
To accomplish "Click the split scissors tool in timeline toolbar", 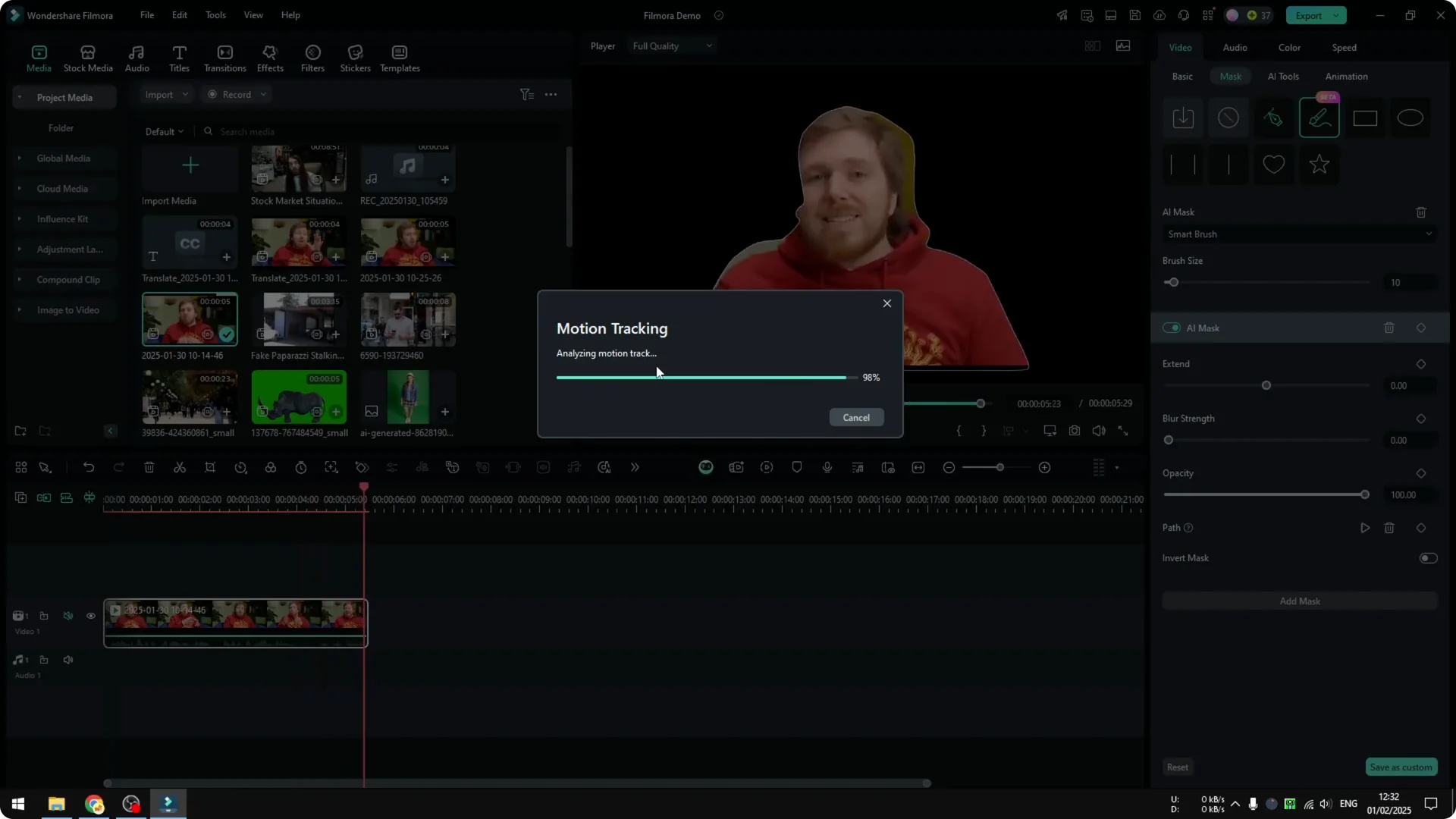I will pyautogui.click(x=180, y=467).
